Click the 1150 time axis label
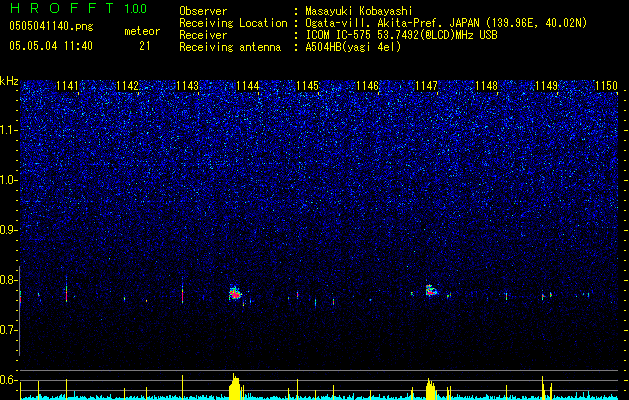Screen dimensions: 629x400 (x=606, y=86)
